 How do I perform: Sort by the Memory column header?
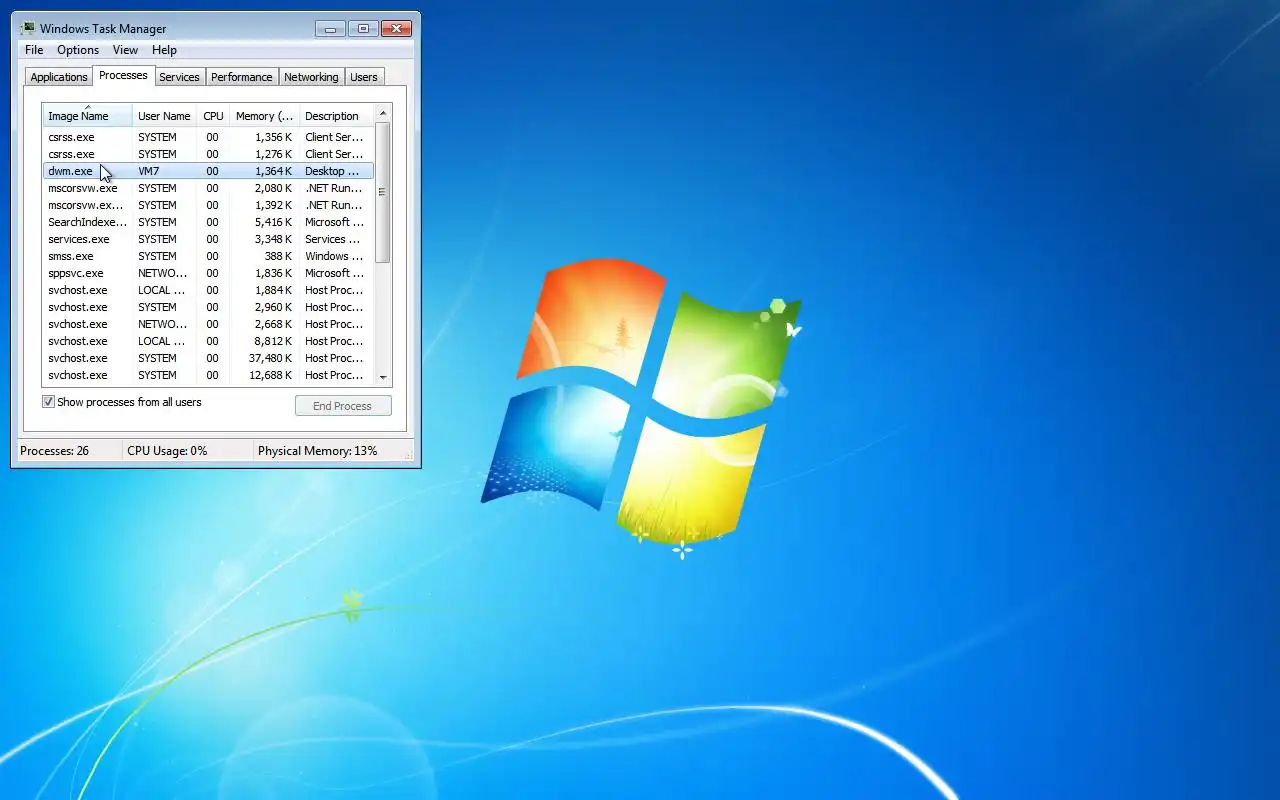pyautogui.click(x=264, y=116)
